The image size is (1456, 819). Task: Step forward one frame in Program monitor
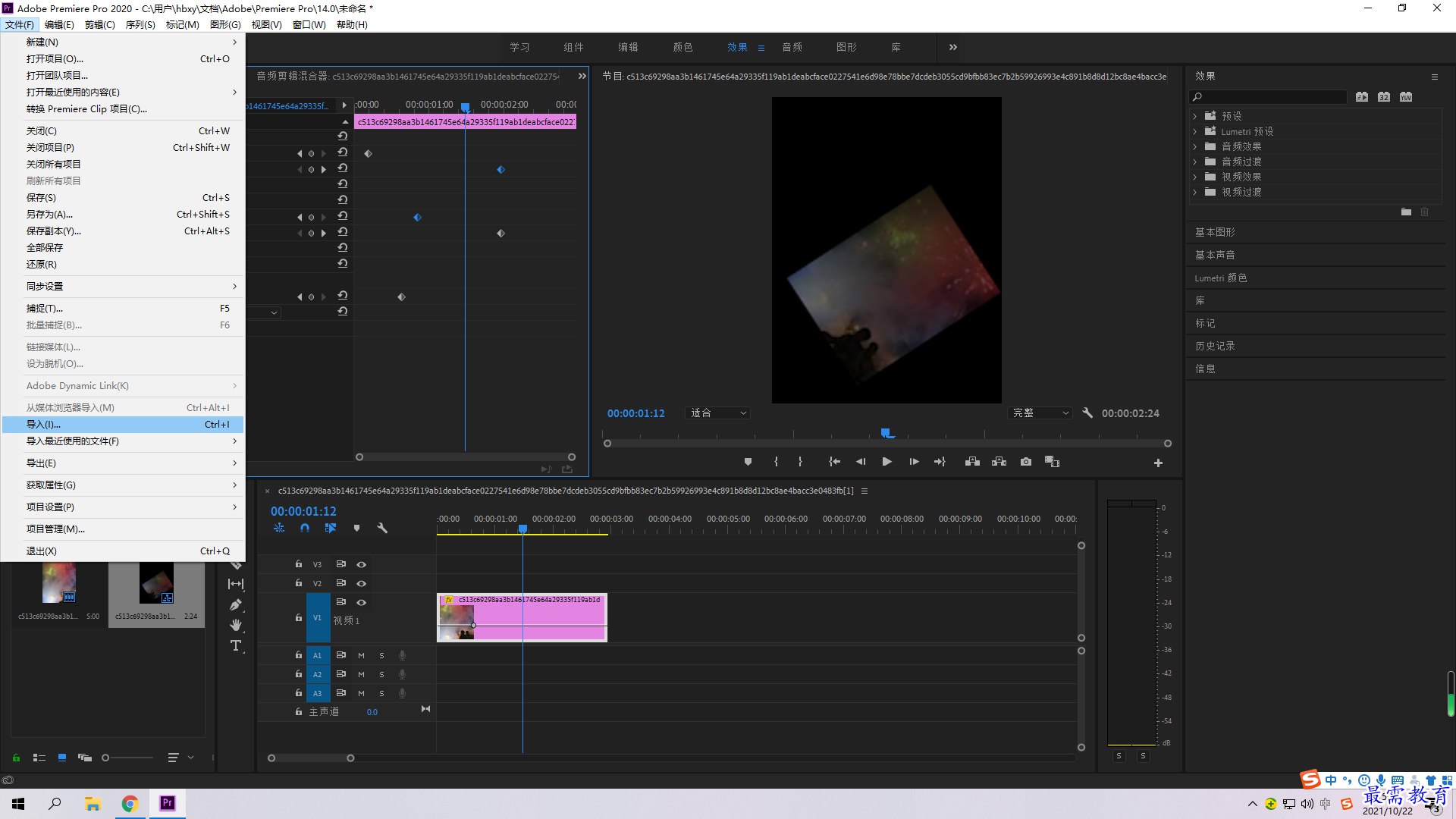pyautogui.click(x=914, y=462)
